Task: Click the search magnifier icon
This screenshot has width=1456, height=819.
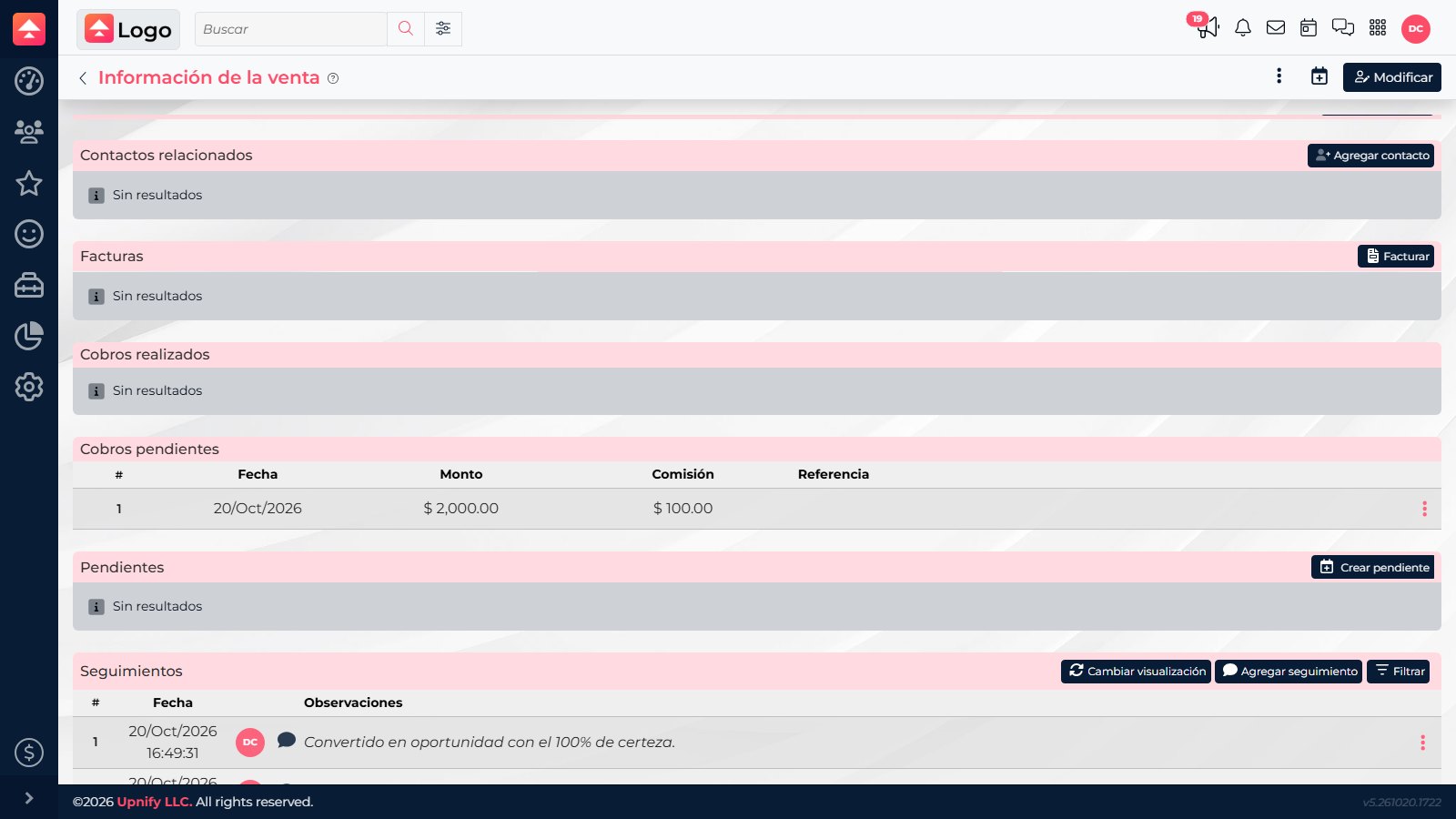Action: pyautogui.click(x=406, y=29)
